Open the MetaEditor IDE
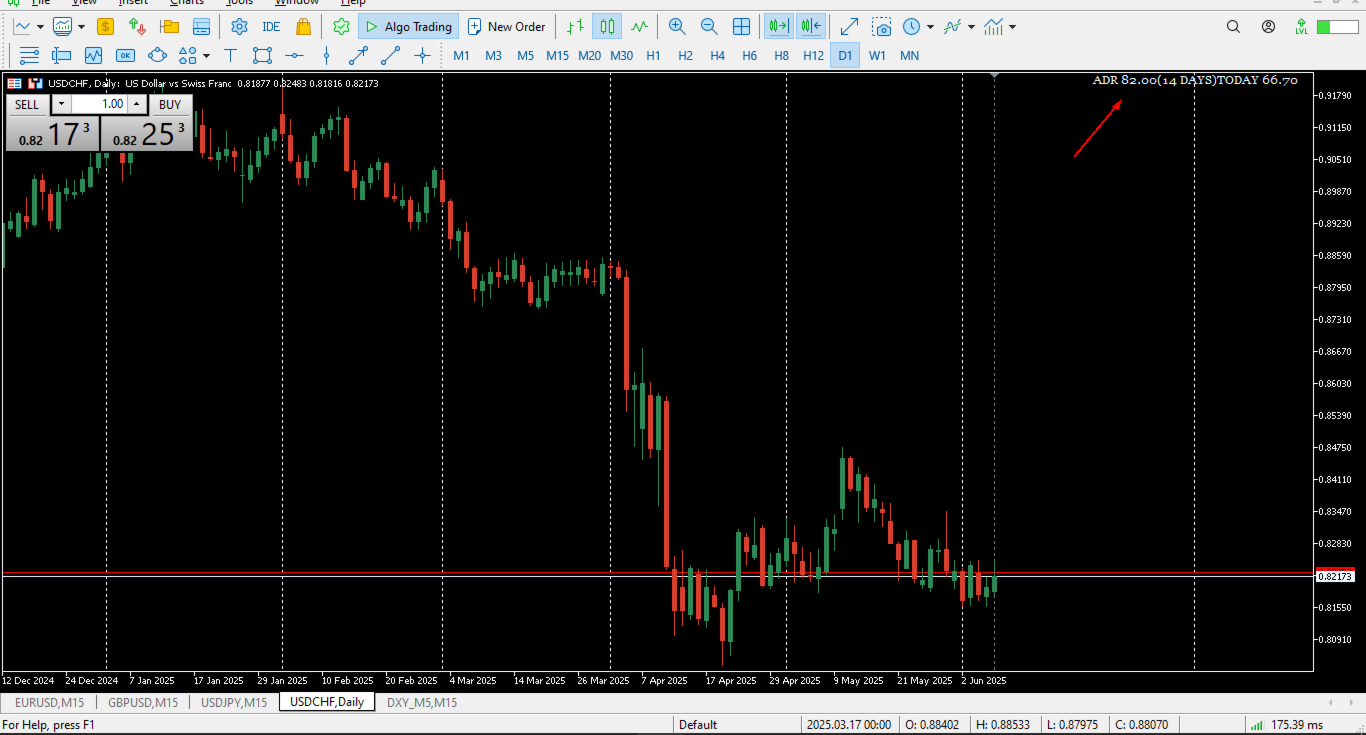The width and height of the screenshot is (1366, 735). pos(271,26)
